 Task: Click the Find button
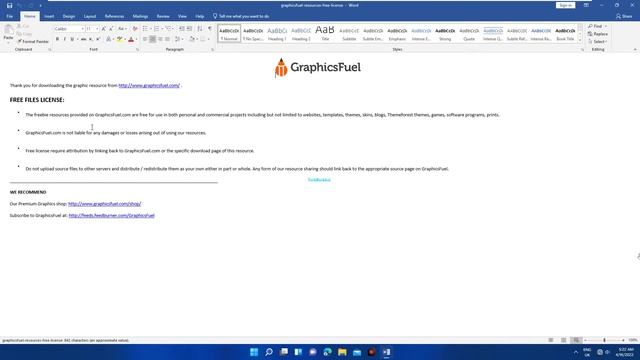click(x=596, y=26)
